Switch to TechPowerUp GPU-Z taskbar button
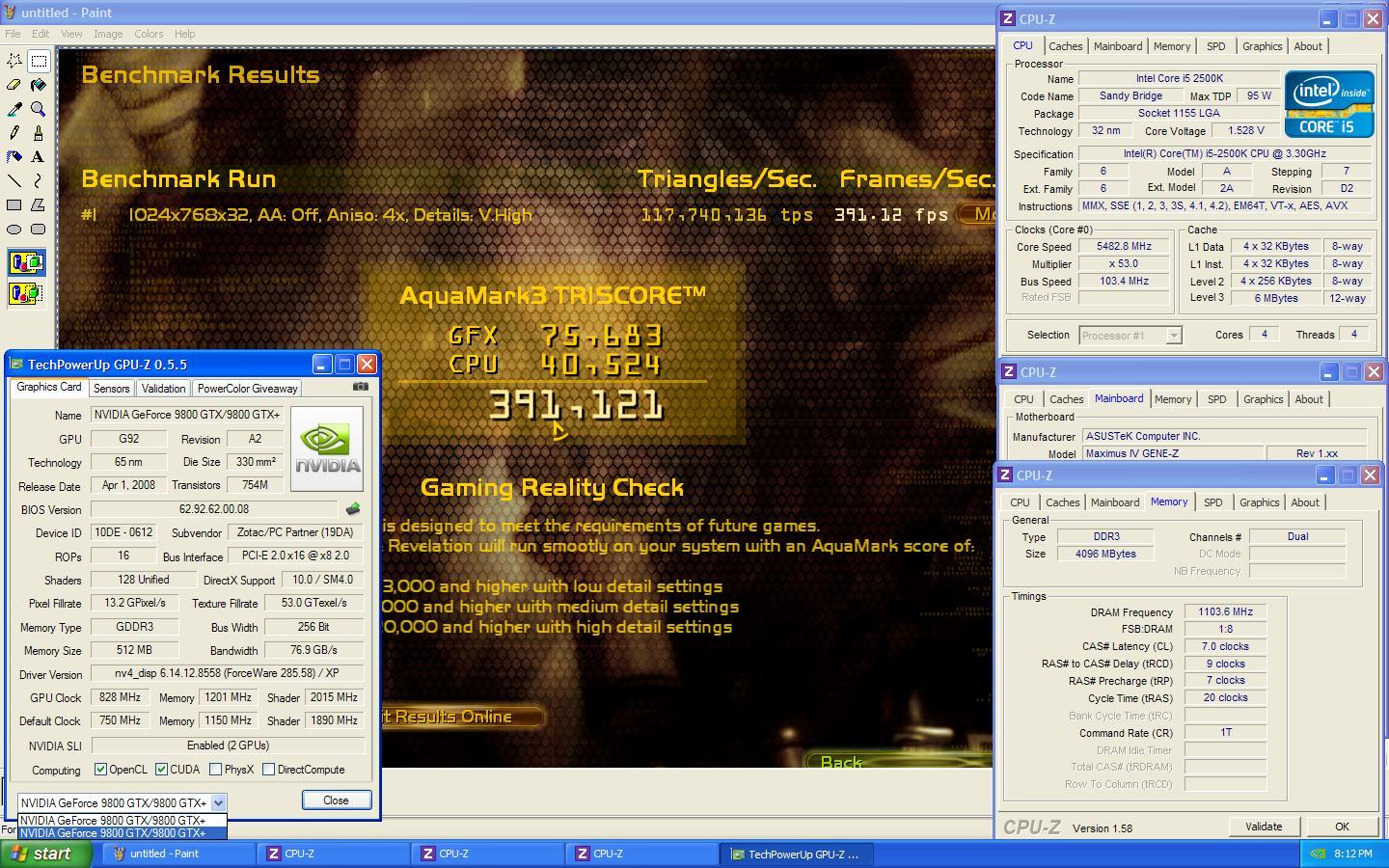1389x868 pixels. coord(797,854)
